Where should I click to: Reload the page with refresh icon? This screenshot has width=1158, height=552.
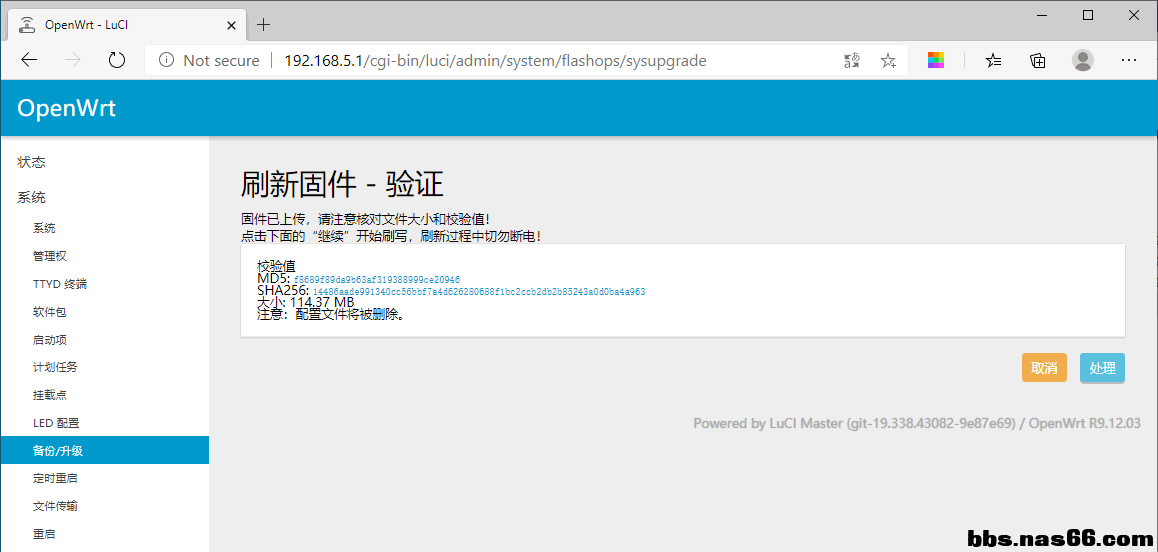(x=117, y=60)
